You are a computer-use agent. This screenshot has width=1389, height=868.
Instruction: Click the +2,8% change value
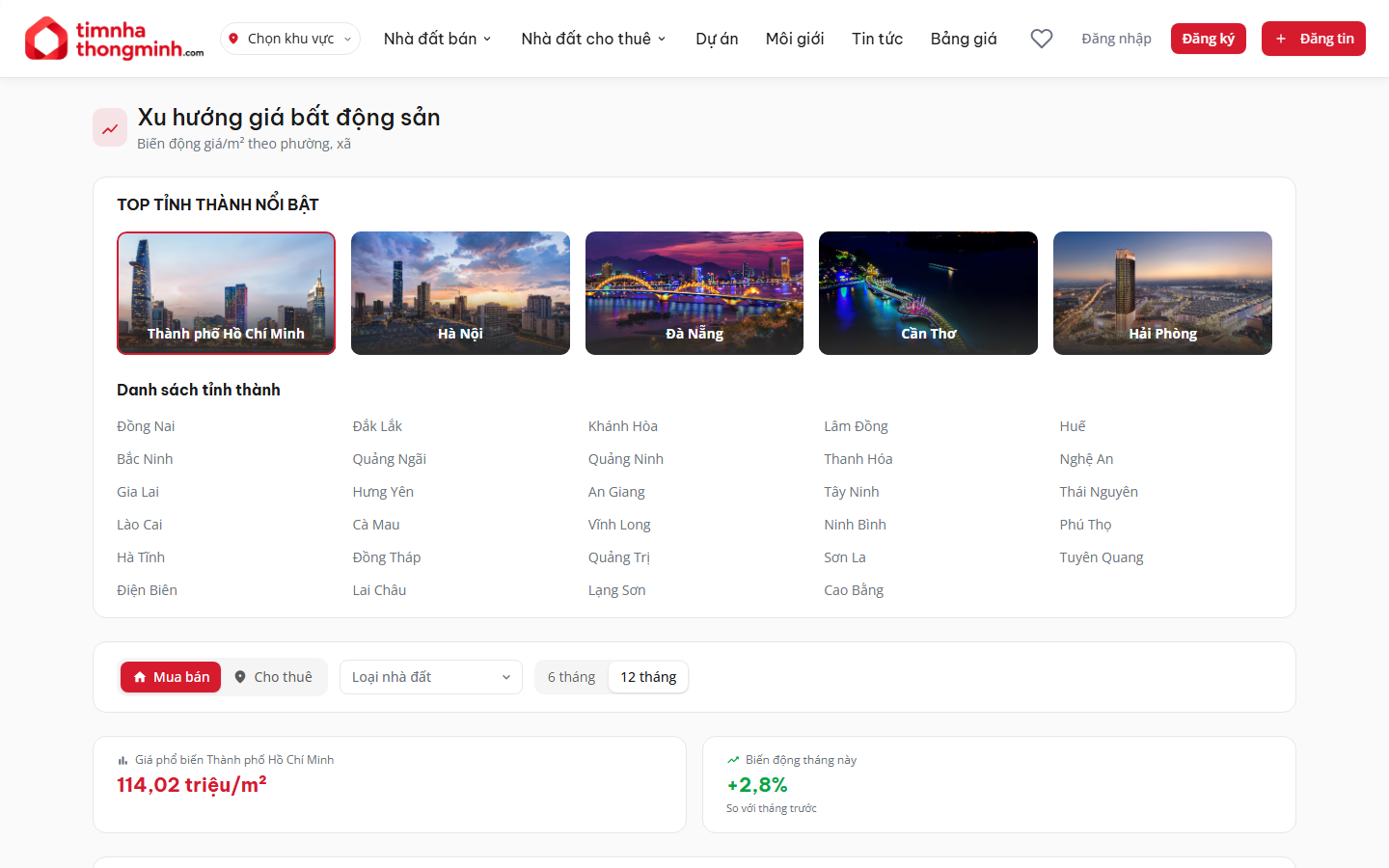[757, 785]
